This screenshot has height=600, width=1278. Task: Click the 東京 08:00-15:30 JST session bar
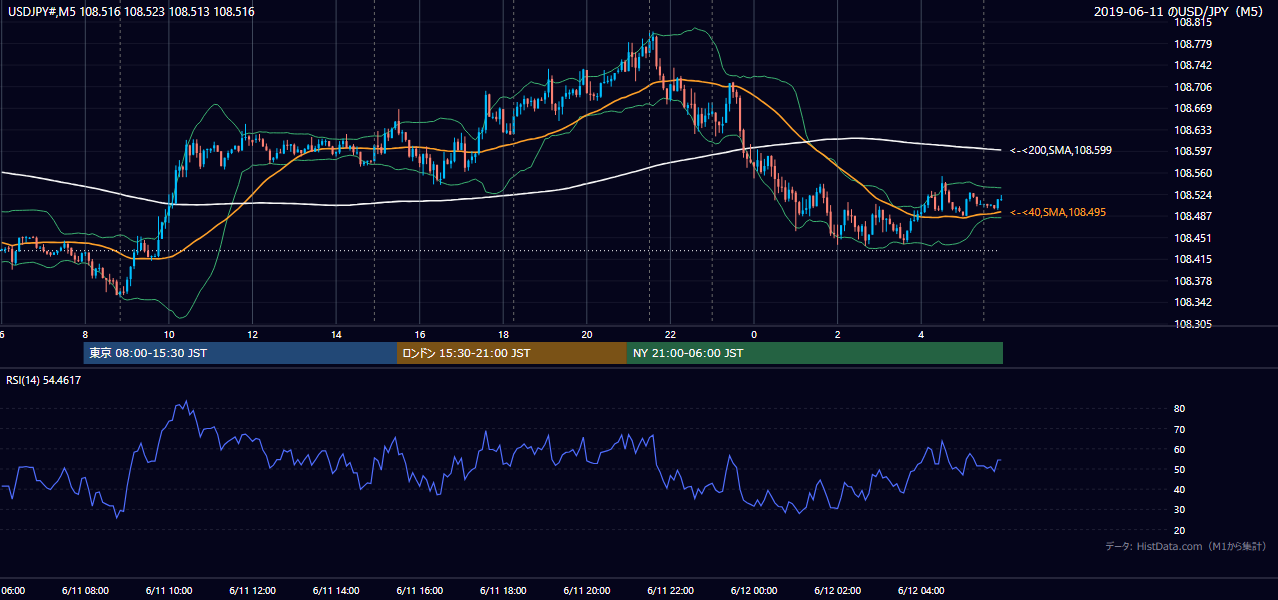pos(240,353)
